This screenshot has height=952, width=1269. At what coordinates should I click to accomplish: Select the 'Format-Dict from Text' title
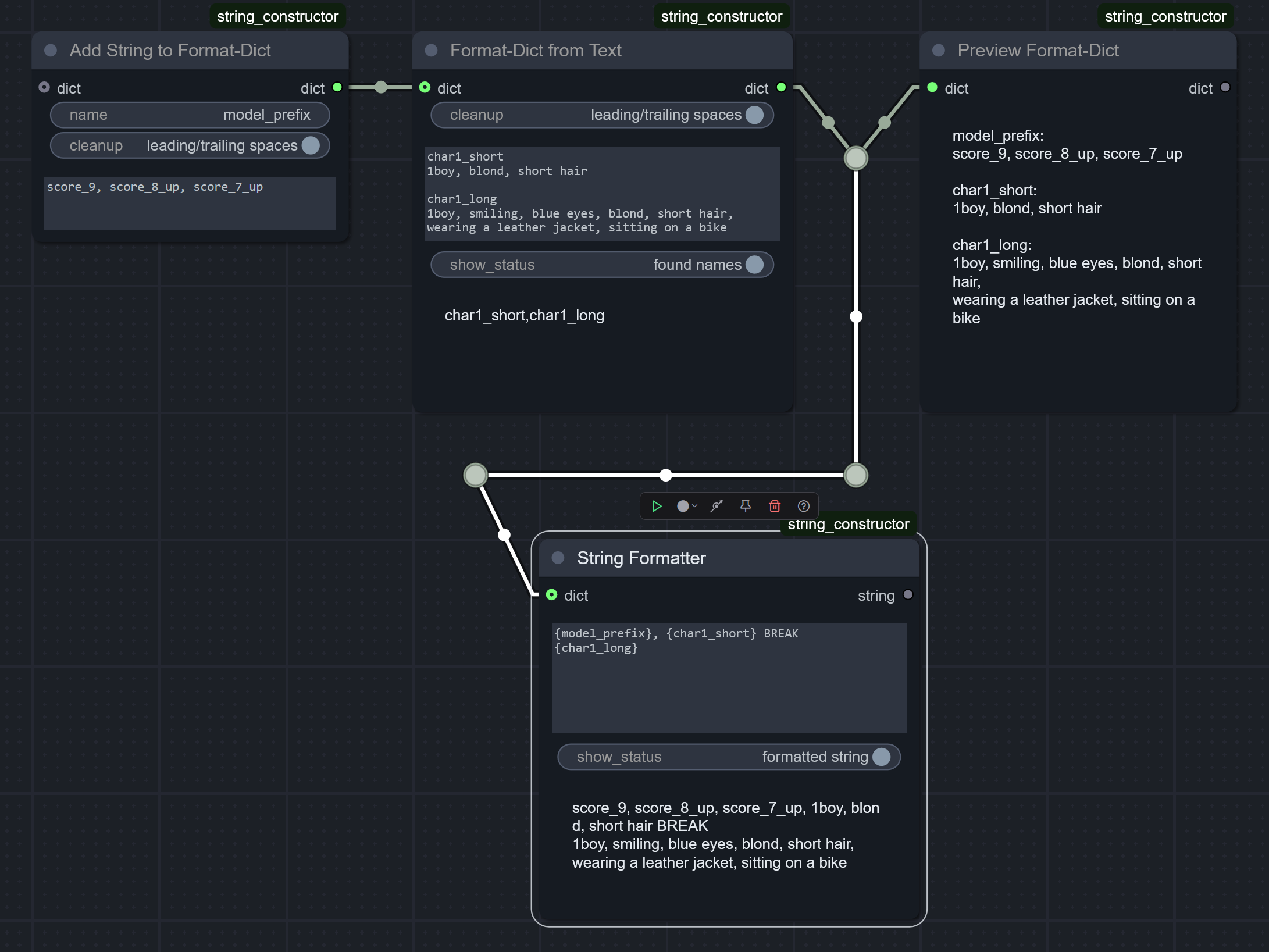point(536,51)
